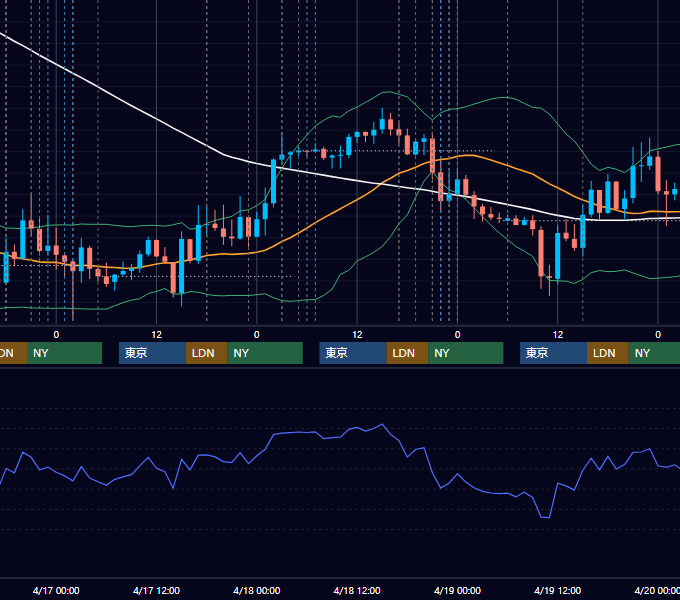Screen dimensions: 680x600
Task: Click the 4/17 12:00 date label
Action: [156, 590]
